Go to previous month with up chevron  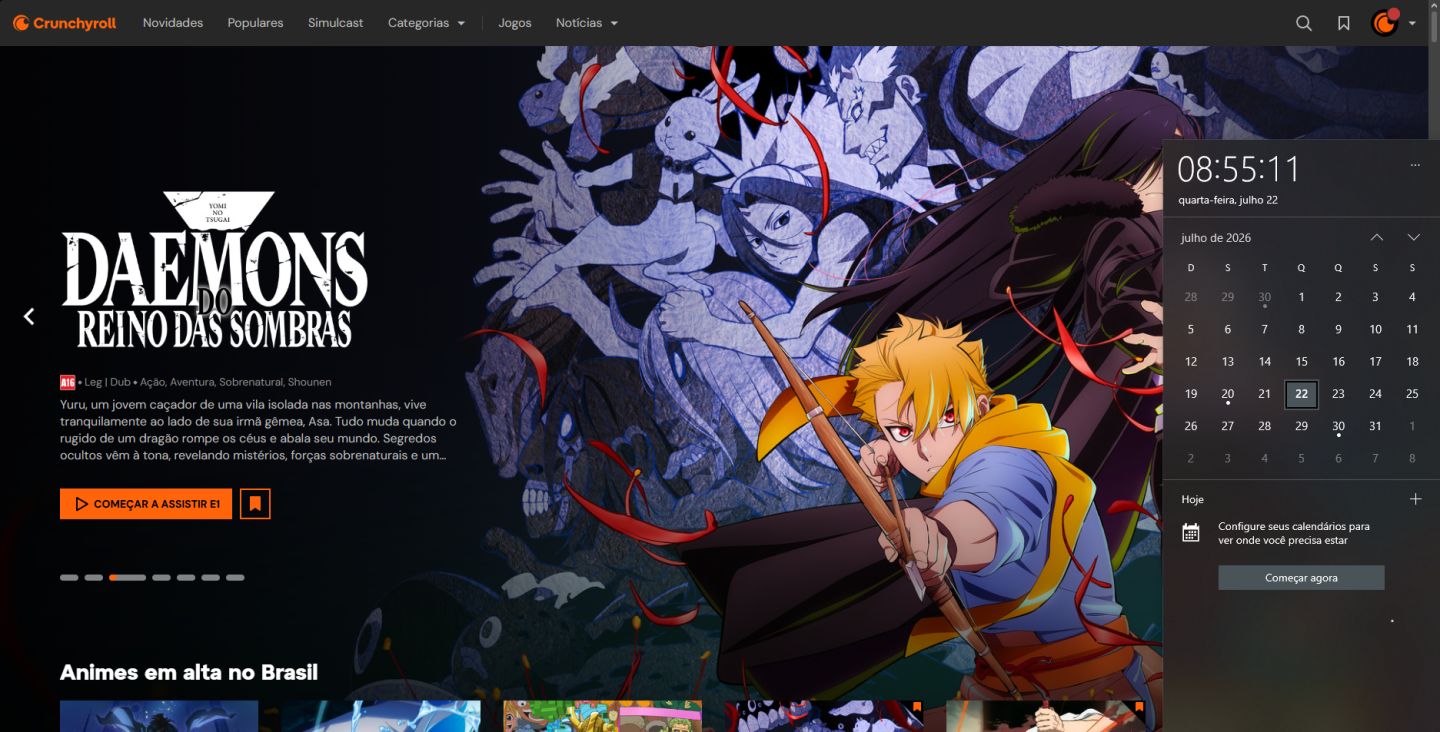pyautogui.click(x=1377, y=237)
